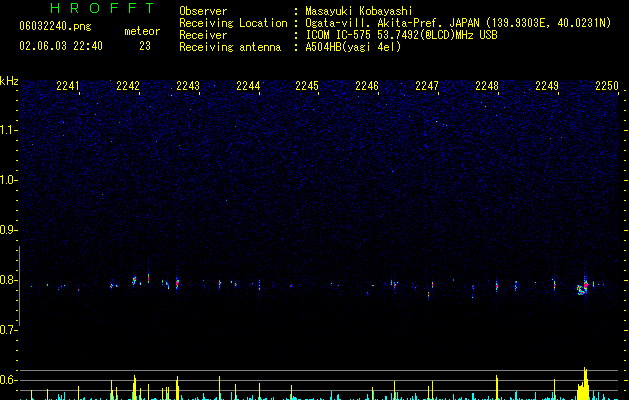Click the 2250 time marker
The width and height of the screenshot is (629, 400).
click(607, 86)
